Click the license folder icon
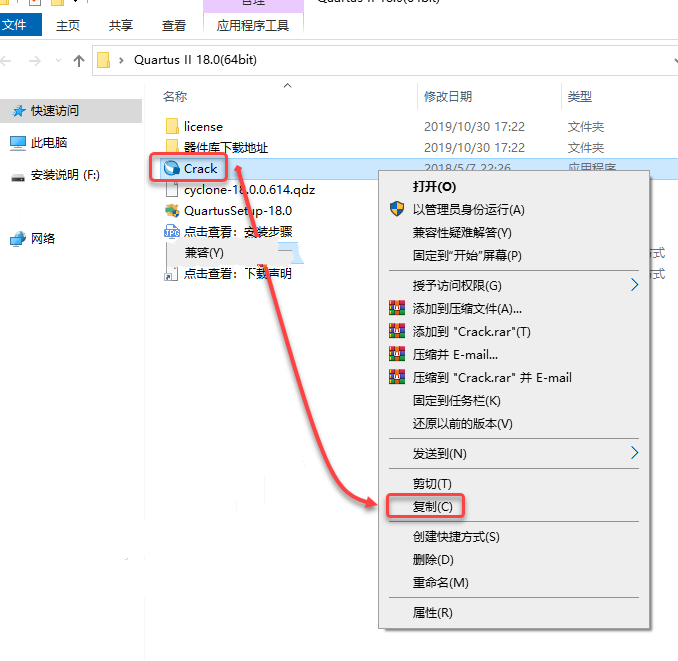678x661 pixels. coord(172,126)
